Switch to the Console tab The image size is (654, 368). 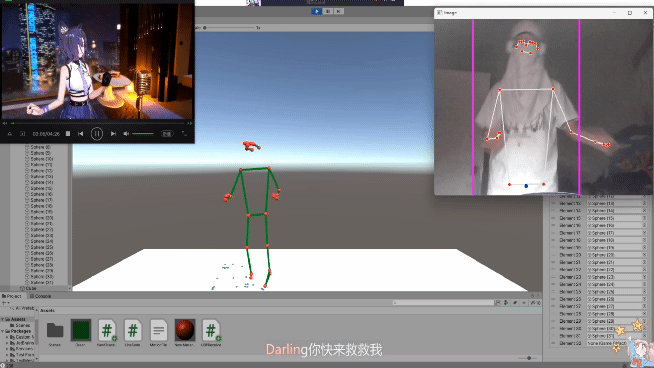click(40, 296)
